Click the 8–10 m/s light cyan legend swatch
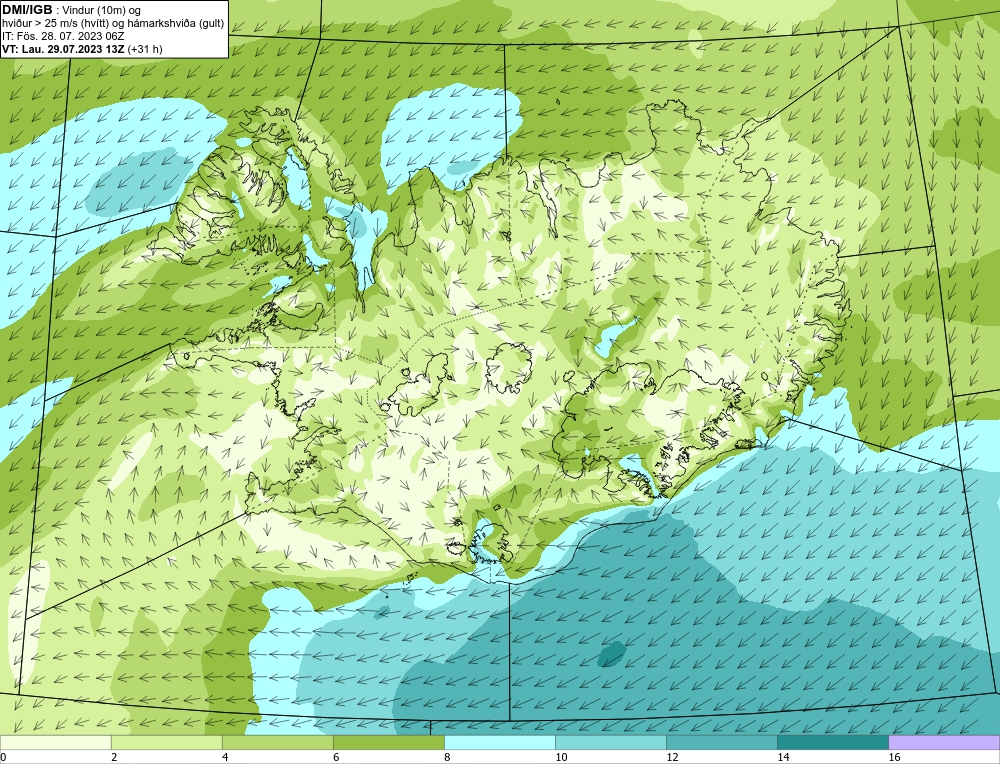The height and width of the screenshot is (764, 1000). pyautogui.click(x=499, y=742)
